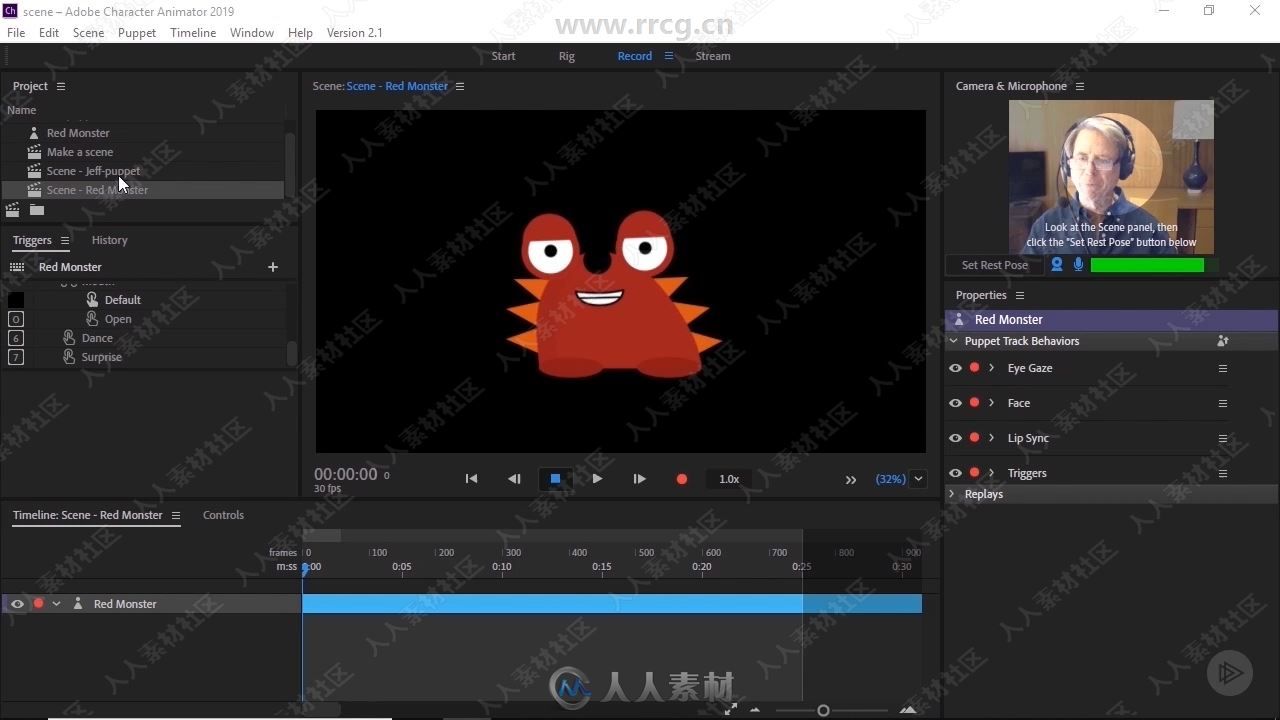Open the Eye Gaze behavior options menu
Viewport: 1280px width, 720px height.
(x=1222, y=368)
